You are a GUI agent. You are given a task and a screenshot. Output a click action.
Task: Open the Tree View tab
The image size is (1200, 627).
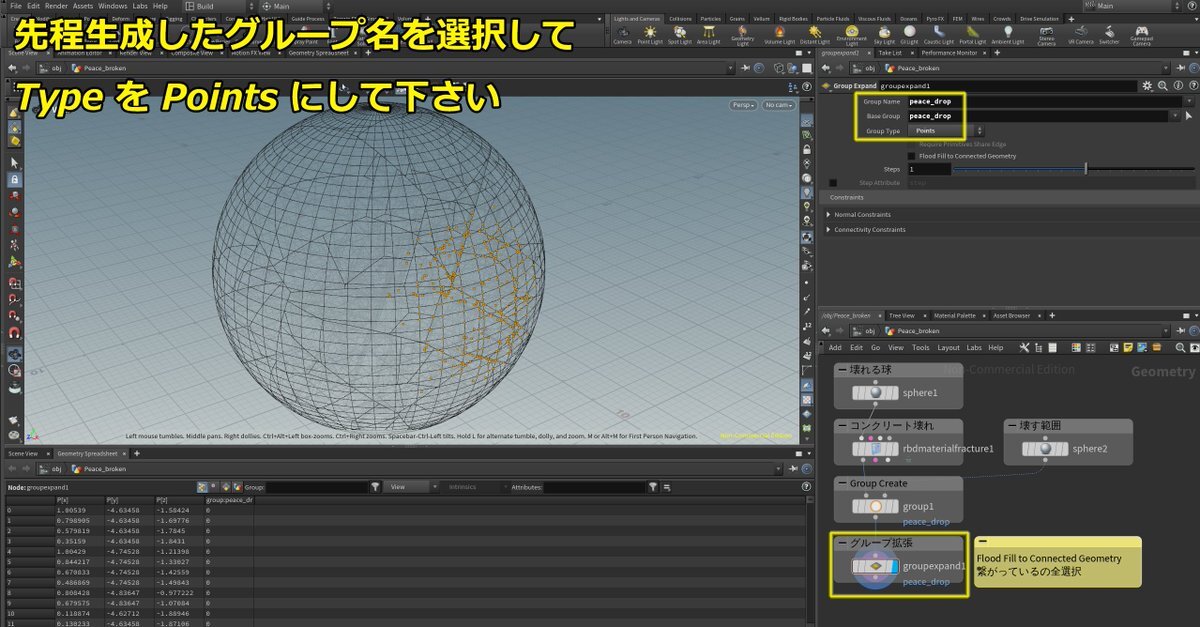point(901,315)
